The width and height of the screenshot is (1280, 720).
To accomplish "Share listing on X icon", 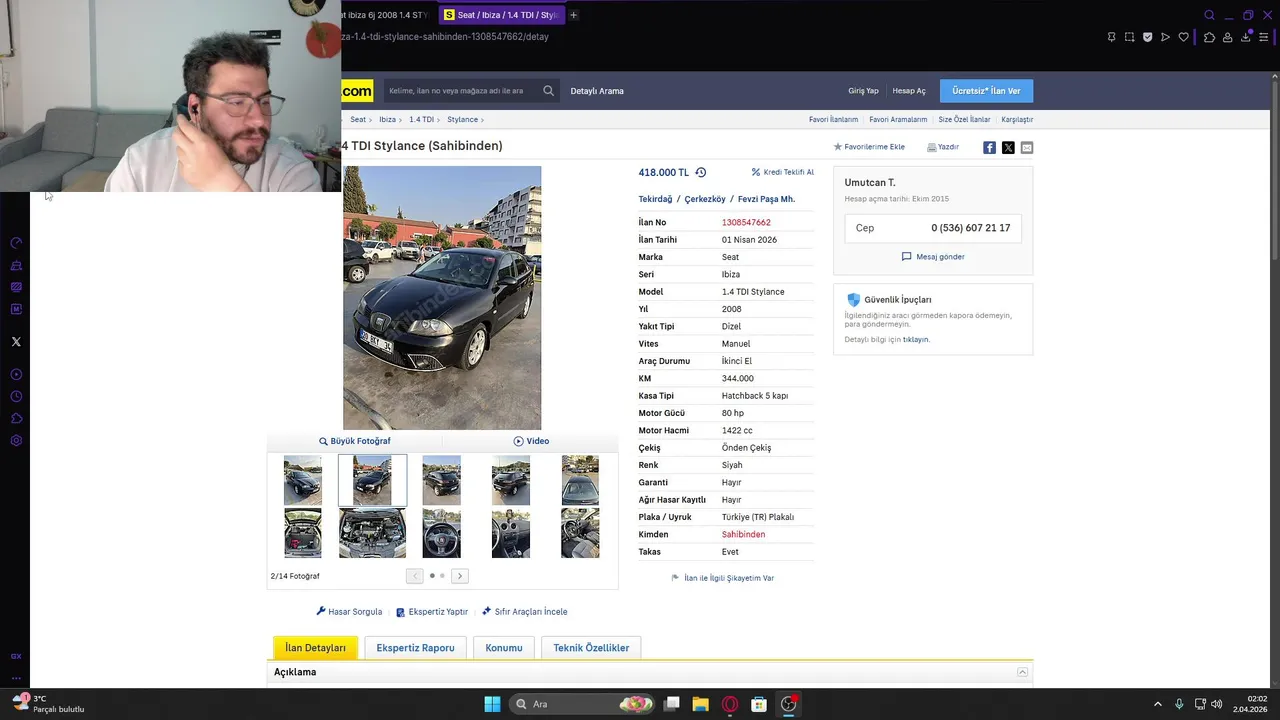I will click(1008, 147).
